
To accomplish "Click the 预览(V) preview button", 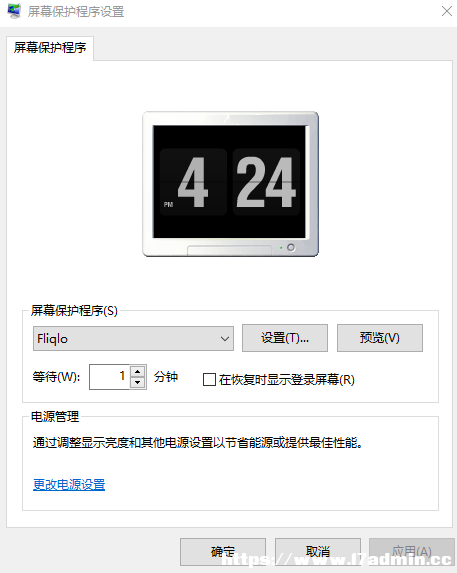I will coord(380,338).
